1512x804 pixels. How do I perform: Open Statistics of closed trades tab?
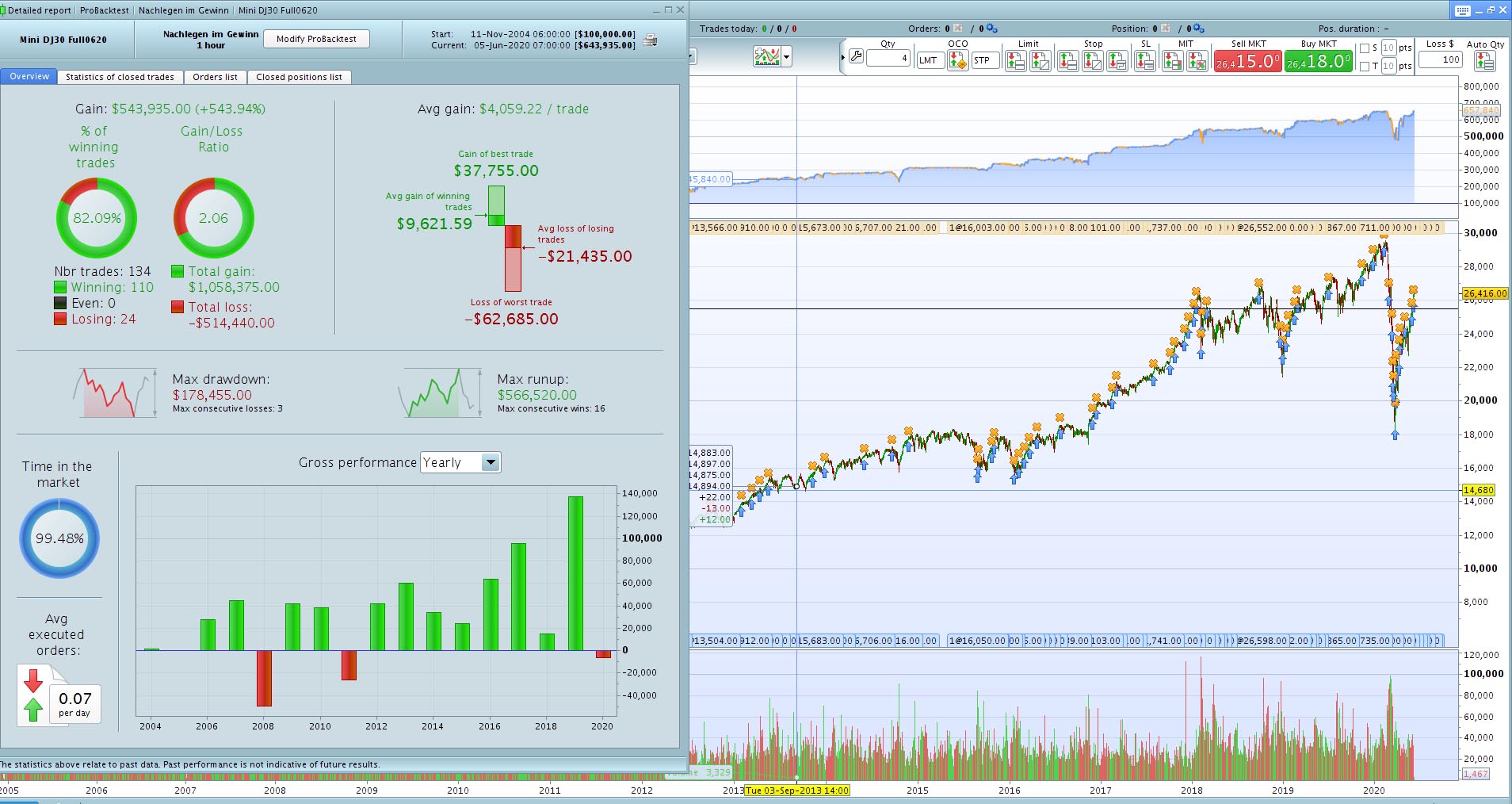(x=120, y=77)
